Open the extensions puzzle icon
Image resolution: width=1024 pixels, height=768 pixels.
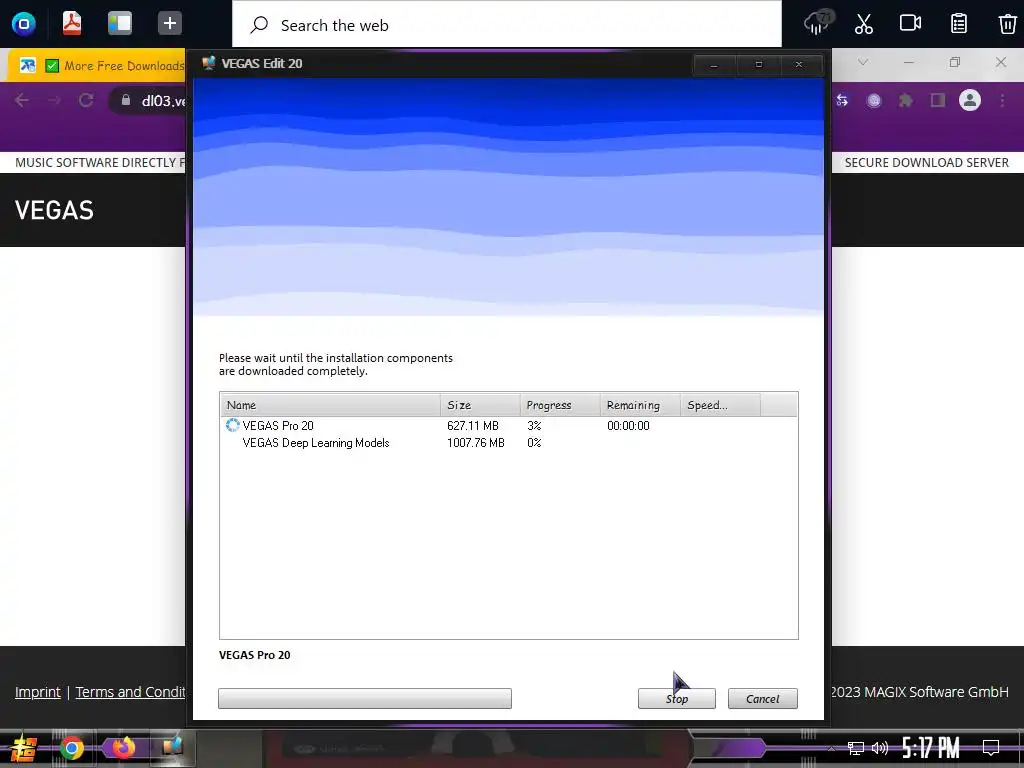coord(905,101)
